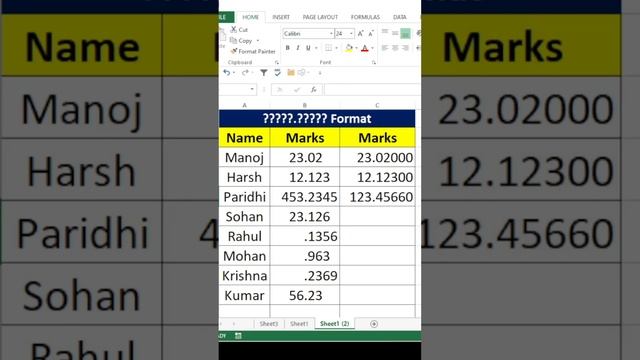
Task: Click the Insert Function fx icon
Action: (x=313, y=89)
